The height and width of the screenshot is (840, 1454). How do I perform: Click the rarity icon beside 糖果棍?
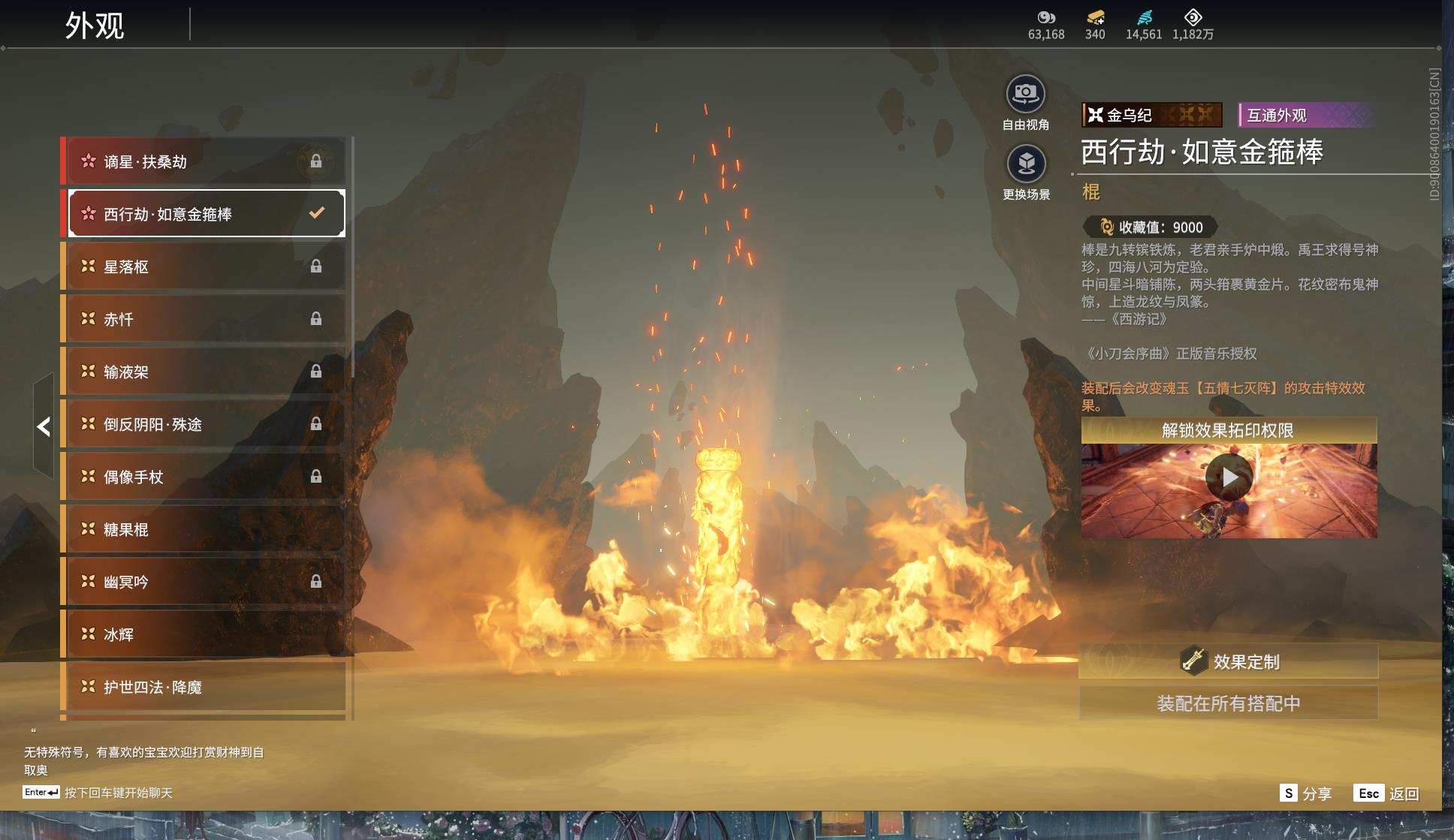(88, 528)
